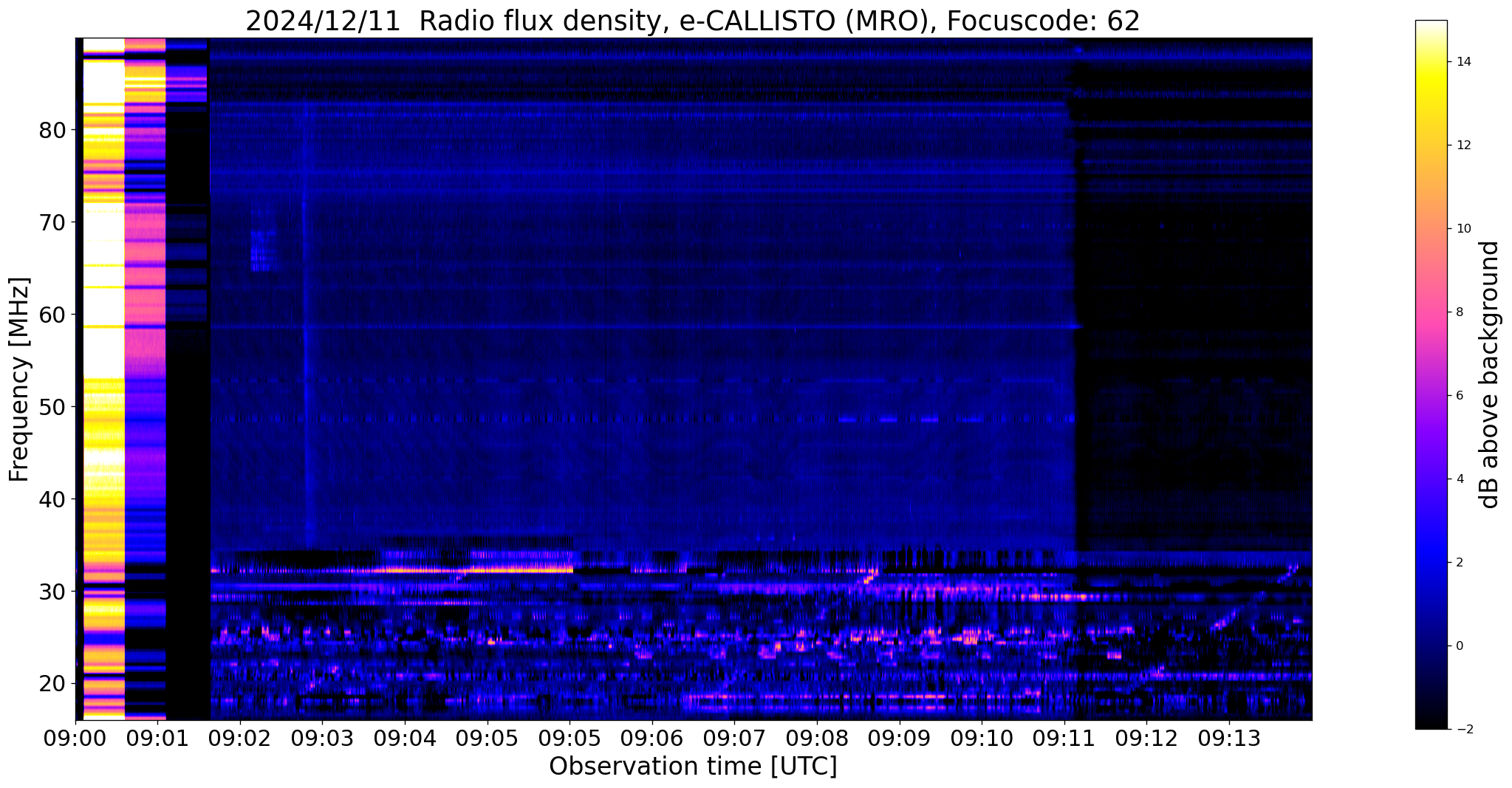Click the 09:04 time tick label
1512x788 pixels.
point(405,738)
